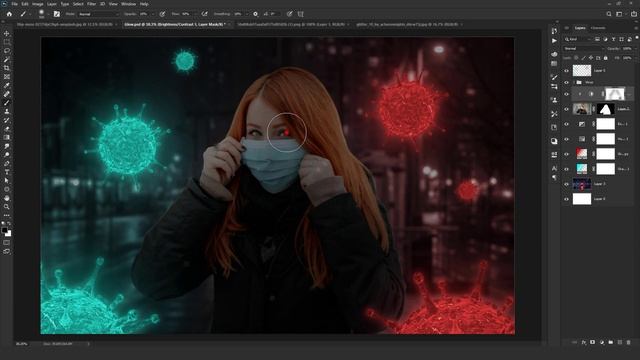Viewport: 640px width, 360px height.
Task: Select the Gradient tool
Action: point(7,137)
